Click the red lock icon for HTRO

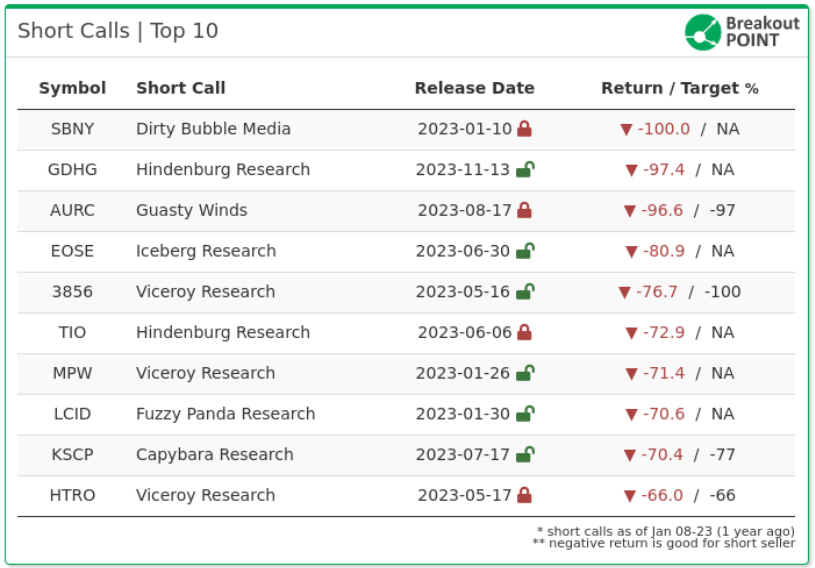[x=524, y=495]
